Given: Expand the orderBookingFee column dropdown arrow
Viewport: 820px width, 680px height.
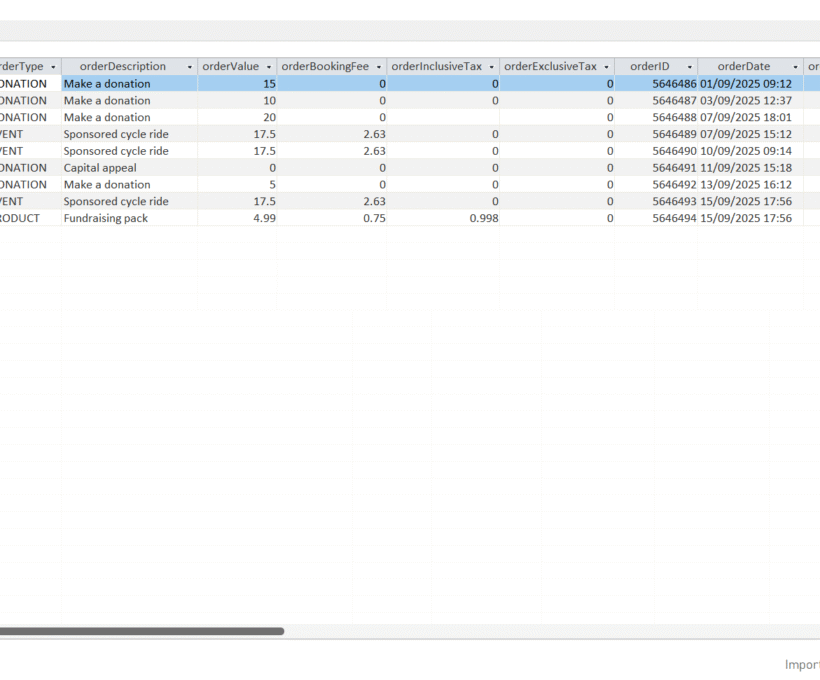Looking at the screenshot, I should coord(379,67).
